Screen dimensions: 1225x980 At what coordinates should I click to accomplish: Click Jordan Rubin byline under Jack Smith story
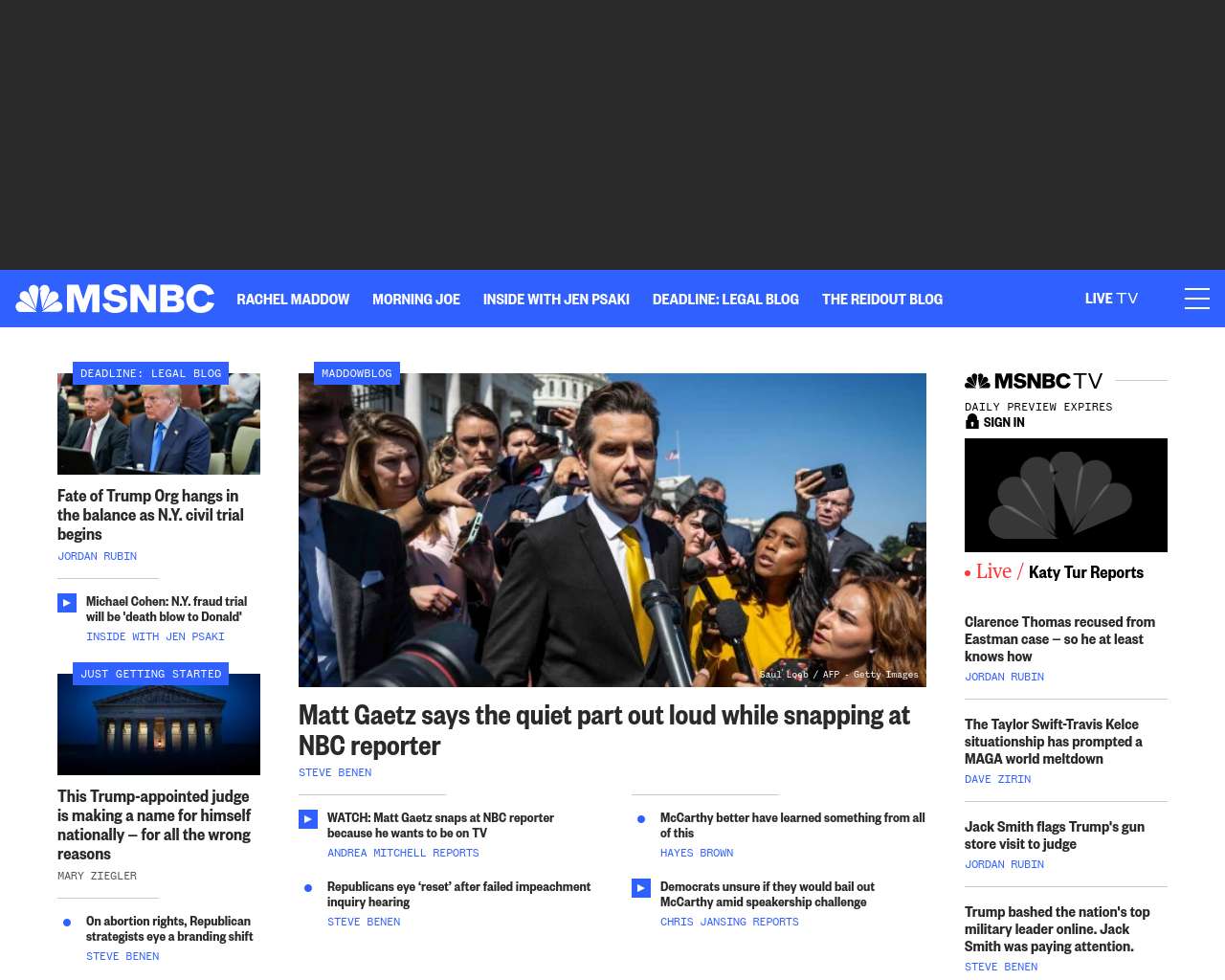click(x=1004, y=864)
